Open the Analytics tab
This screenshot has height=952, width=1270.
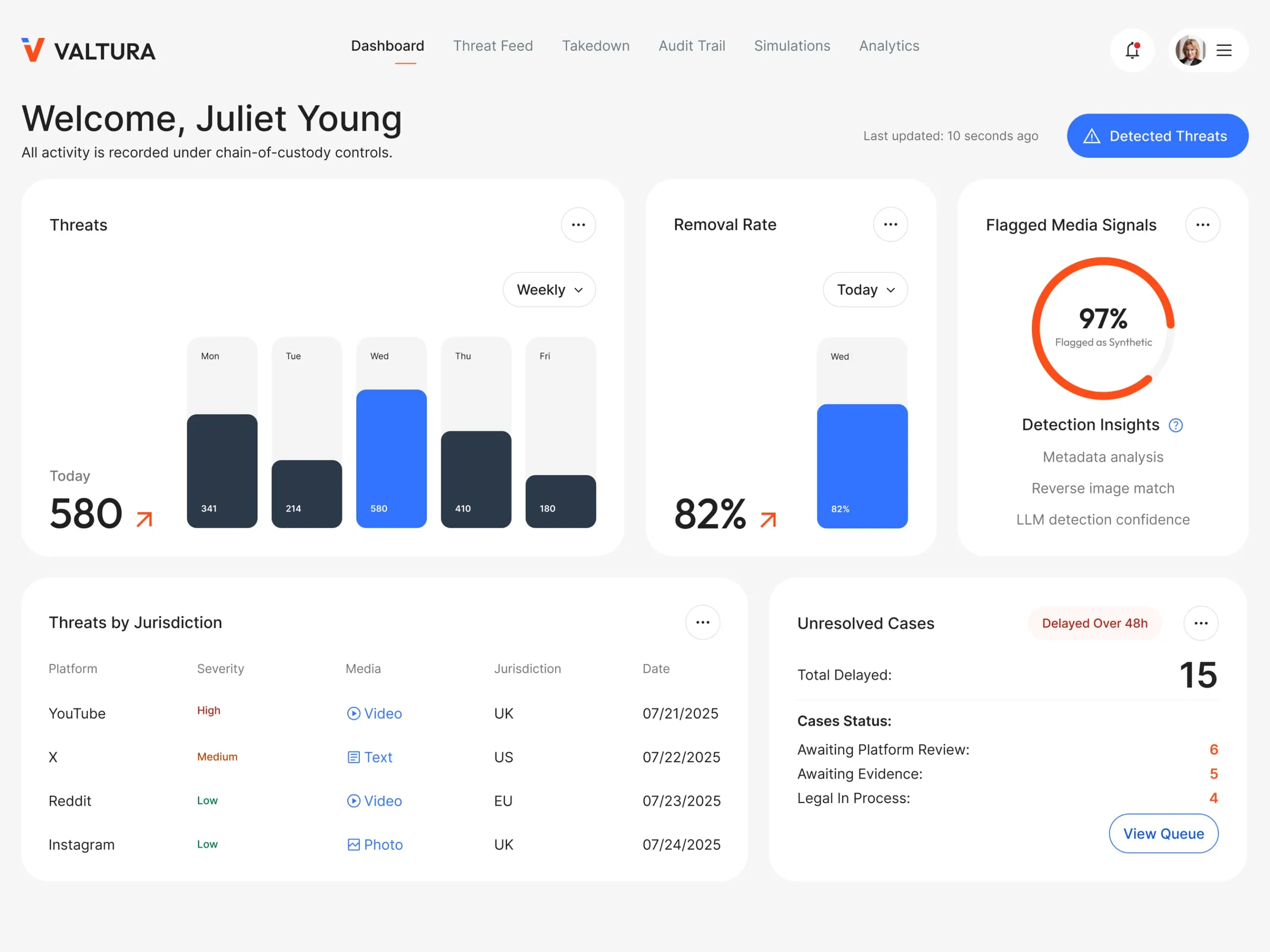tap(890, 46)
